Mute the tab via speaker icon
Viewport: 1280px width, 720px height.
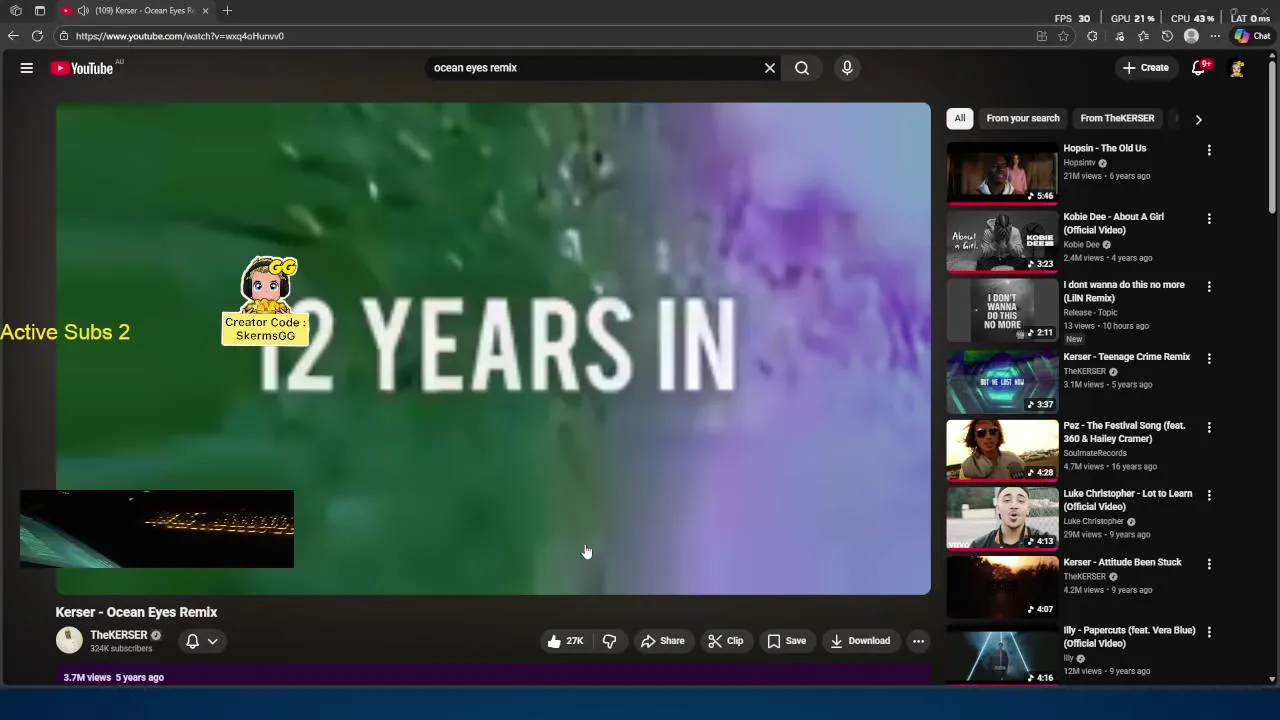pos(83,11)
